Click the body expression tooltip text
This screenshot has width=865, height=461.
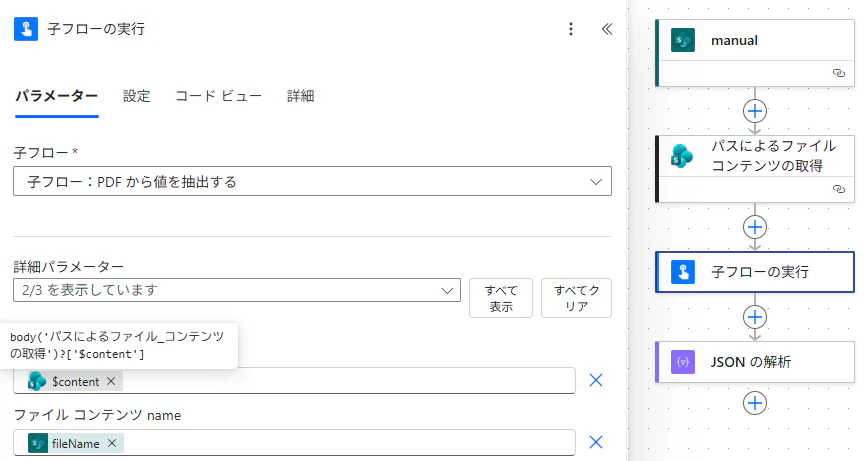117,345
